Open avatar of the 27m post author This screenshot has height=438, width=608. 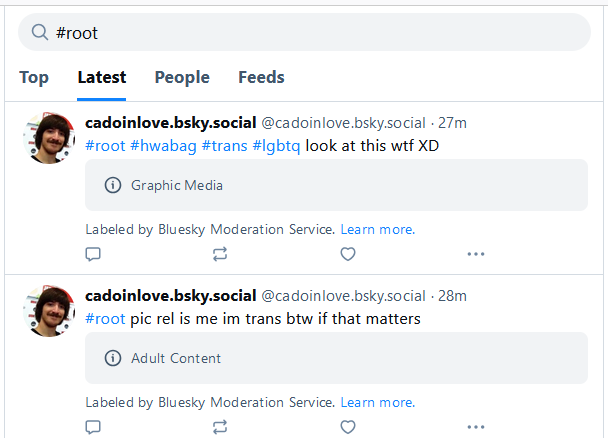49,138
